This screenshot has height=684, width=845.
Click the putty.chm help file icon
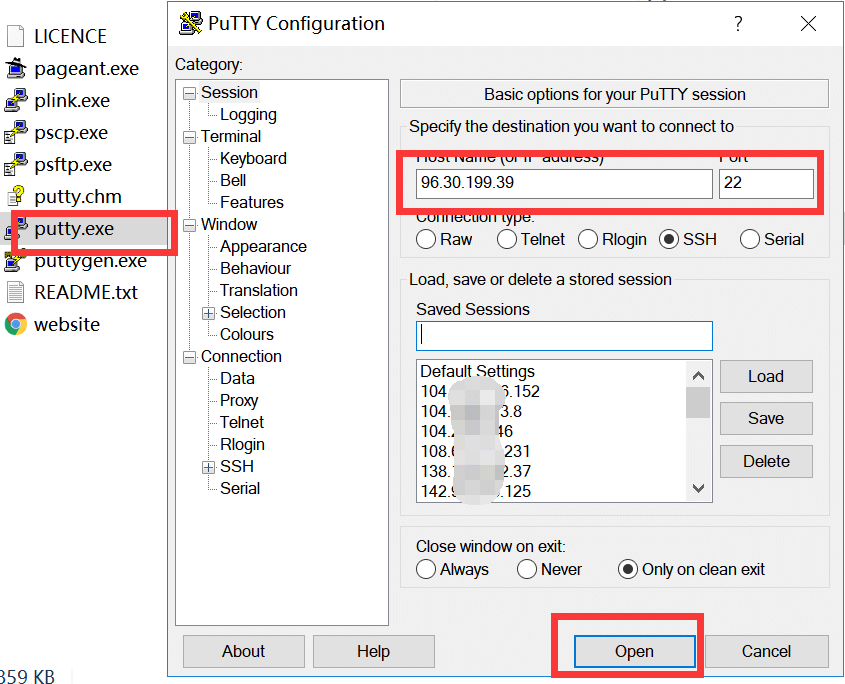point(16,196)
